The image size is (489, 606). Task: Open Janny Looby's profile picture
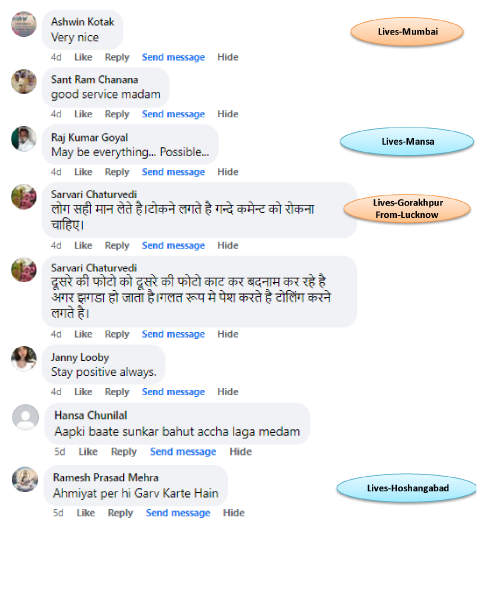[x=24, y=358]
